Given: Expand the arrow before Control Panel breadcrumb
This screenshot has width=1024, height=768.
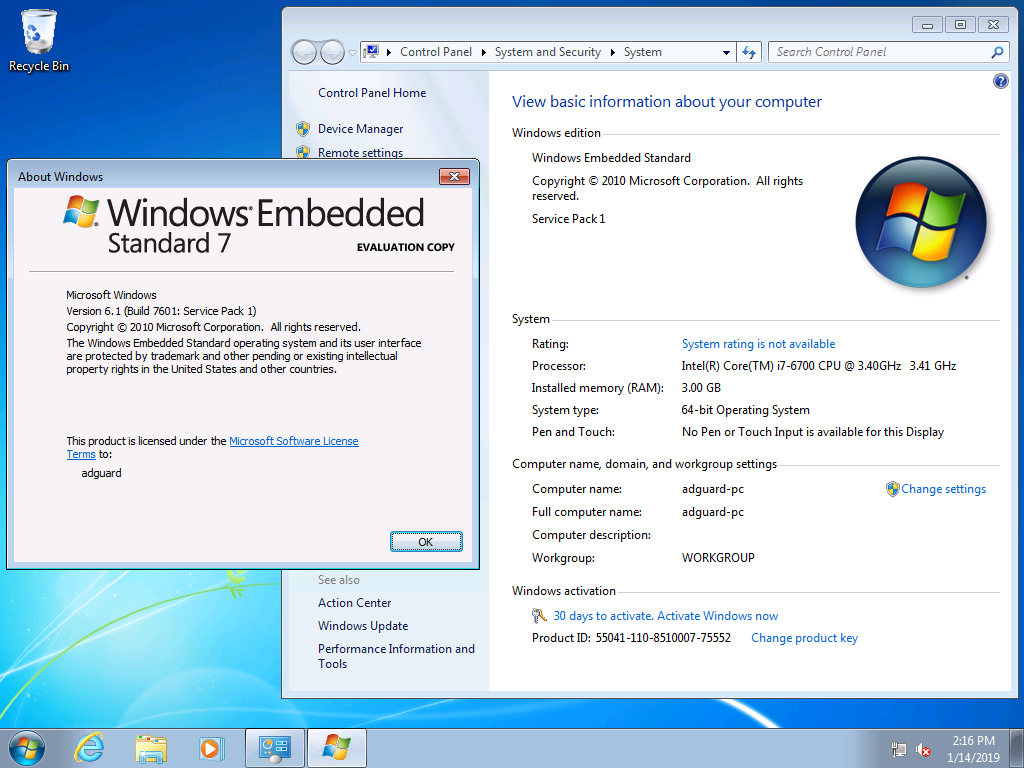Looking at the screenshot, I should point(389,52).
